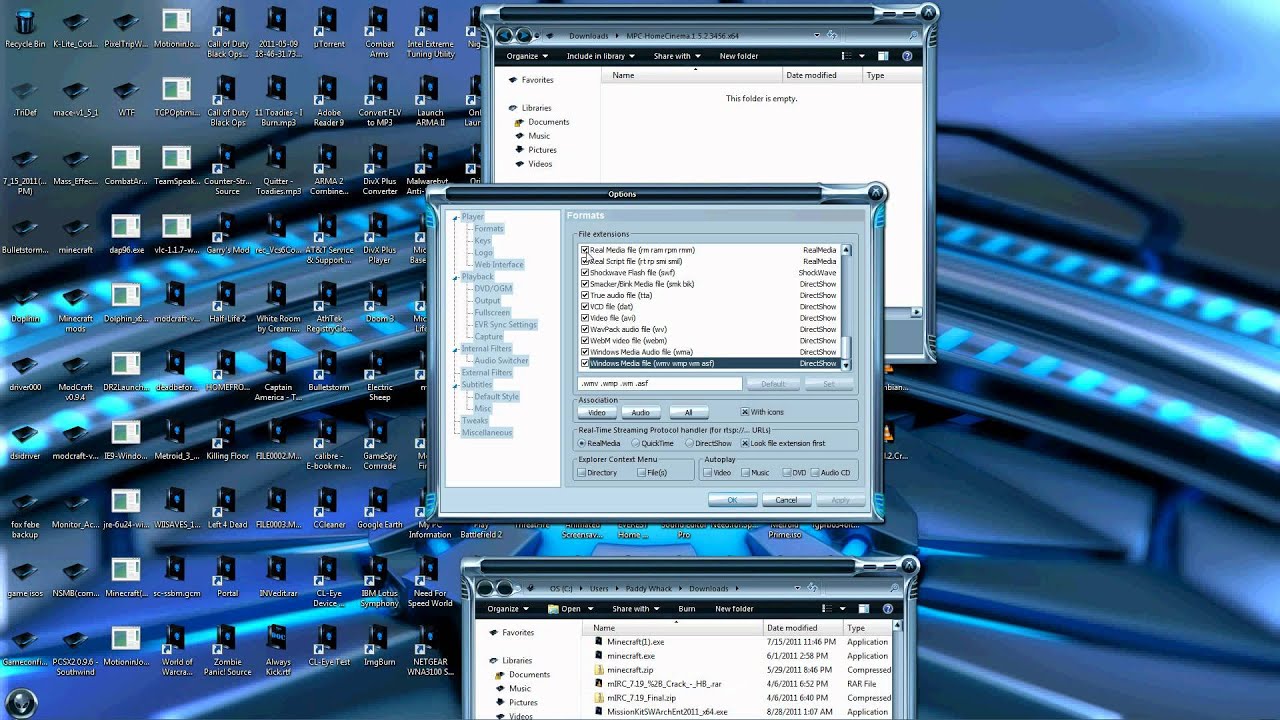Collapse the Playback tree node
This screenshot has width=1280, height=720.
(455, 277)
